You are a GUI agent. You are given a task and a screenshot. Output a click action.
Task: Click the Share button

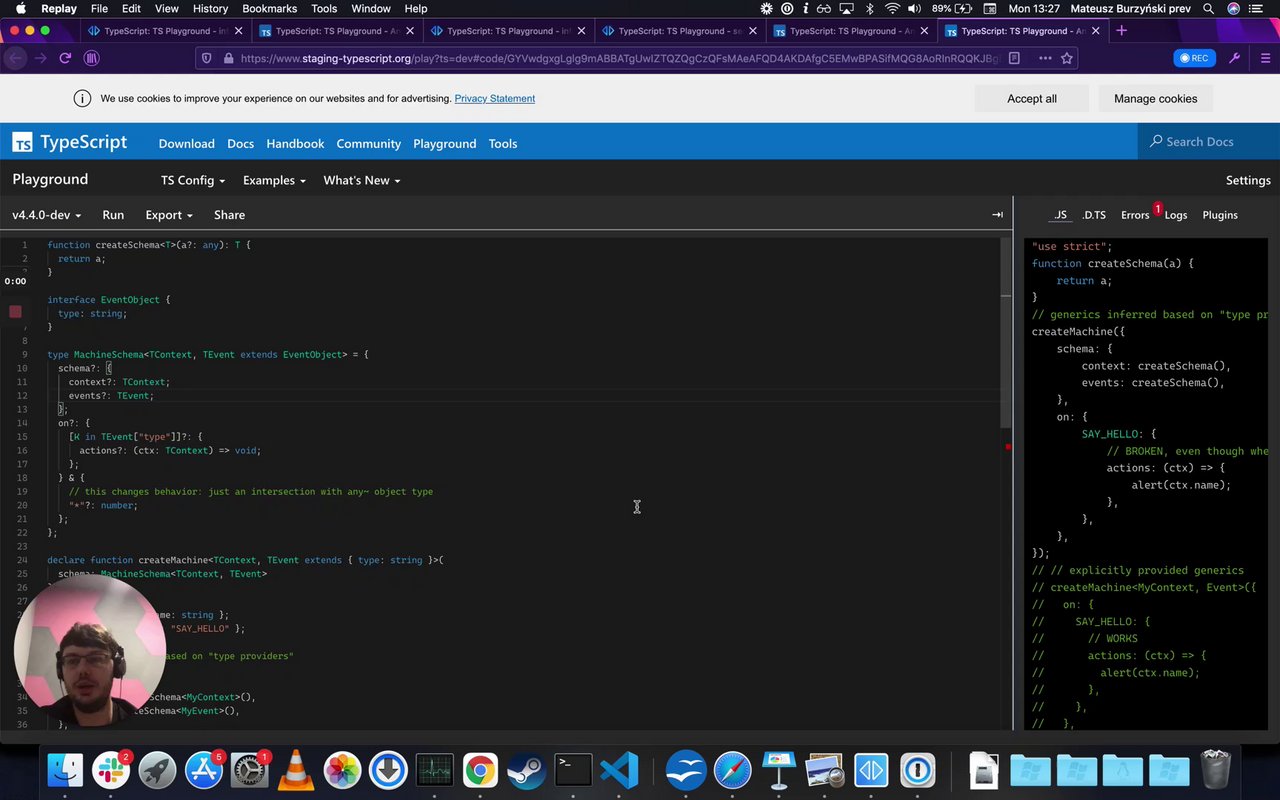click(x=229, y=215)
